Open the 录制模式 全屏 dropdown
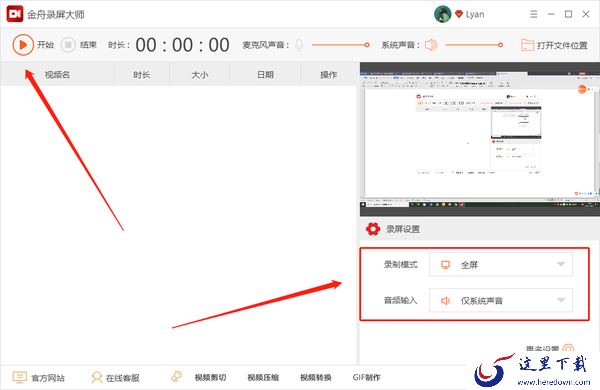 [x=501, y=264]
